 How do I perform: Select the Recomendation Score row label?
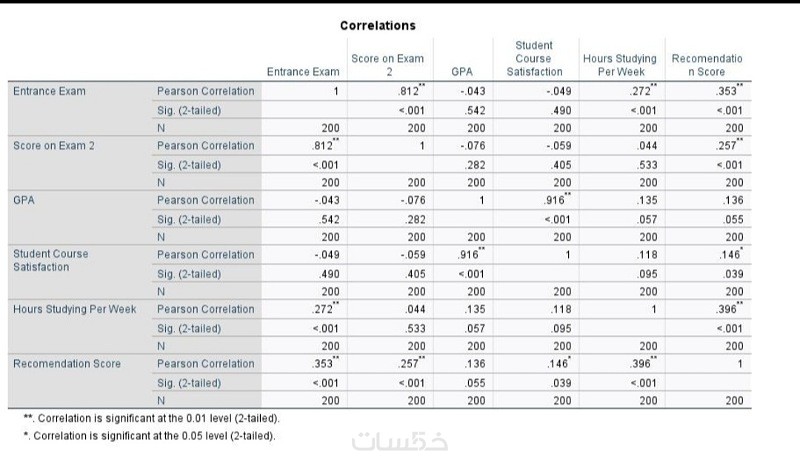coord(67,364)
